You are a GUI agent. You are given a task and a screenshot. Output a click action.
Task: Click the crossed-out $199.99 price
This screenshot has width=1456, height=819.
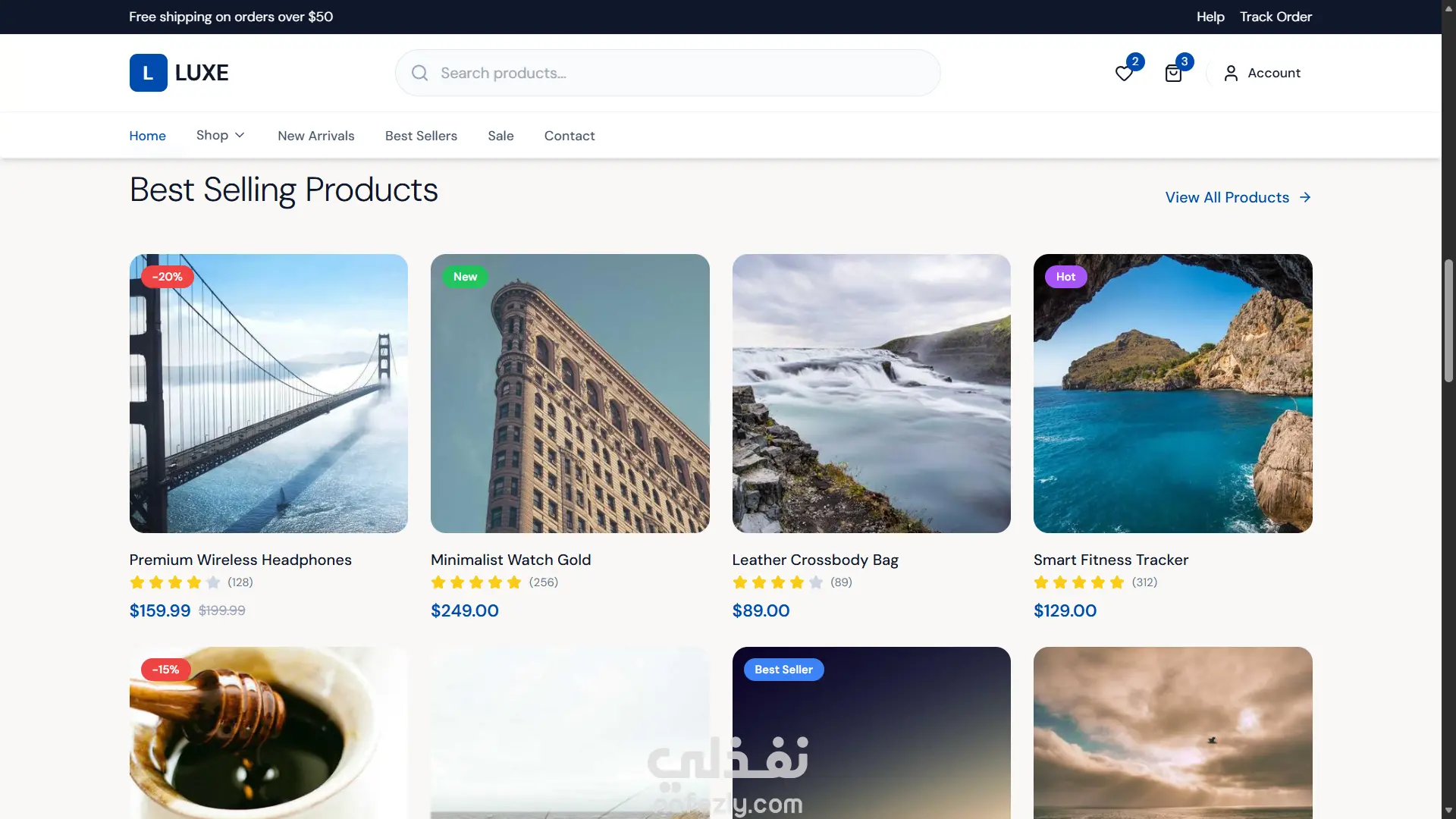point(222,610)
